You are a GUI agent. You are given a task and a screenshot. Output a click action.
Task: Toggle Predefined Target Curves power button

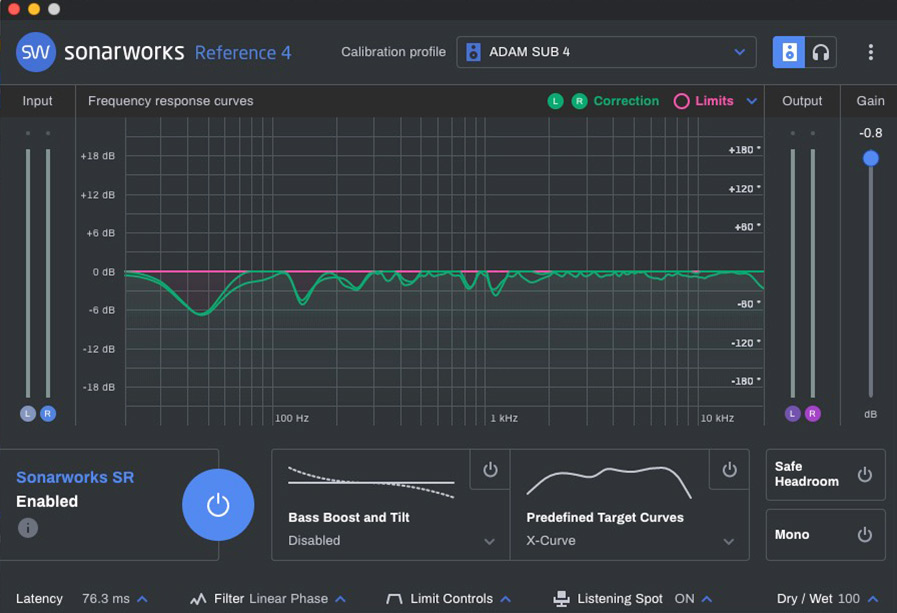729,470
